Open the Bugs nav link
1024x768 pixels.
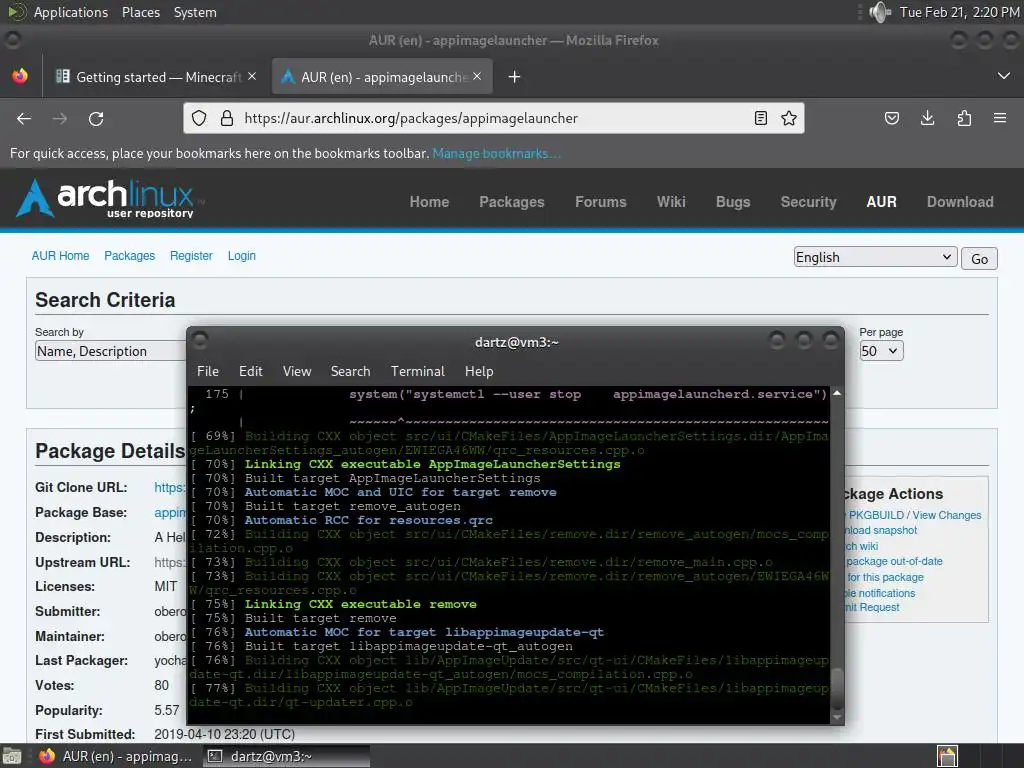733,202
